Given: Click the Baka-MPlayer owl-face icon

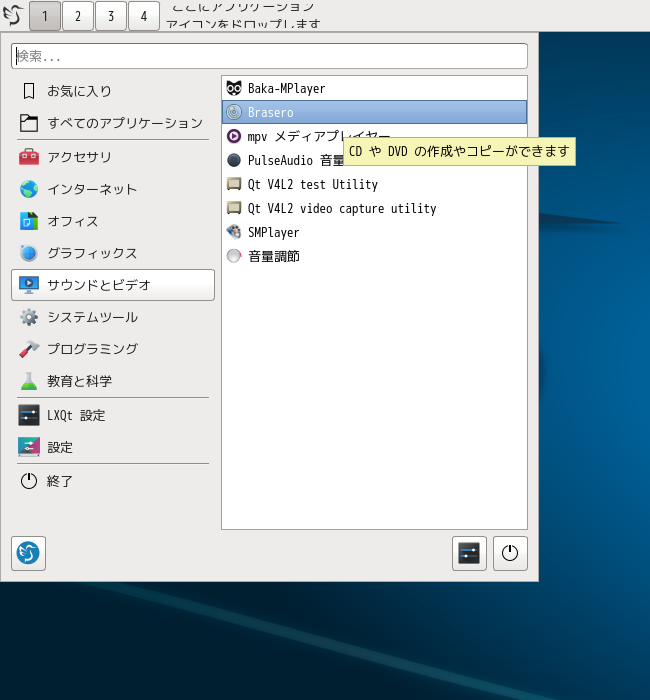Looking at the screenshot, I should click(x=234, y=88).
